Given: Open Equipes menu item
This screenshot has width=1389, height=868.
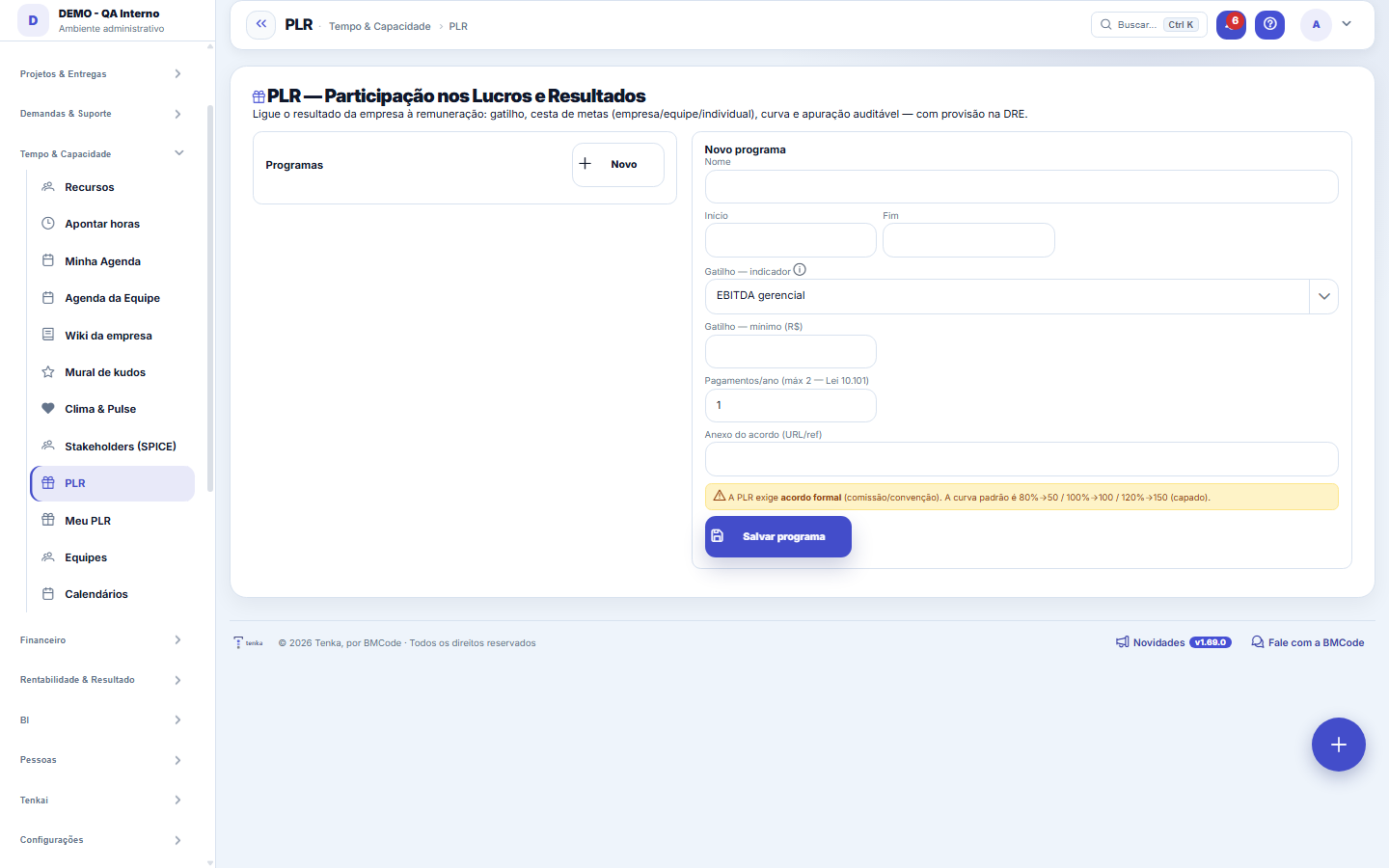Looking at the screenshot, I should pyautogui.click(x=113, y=557).
